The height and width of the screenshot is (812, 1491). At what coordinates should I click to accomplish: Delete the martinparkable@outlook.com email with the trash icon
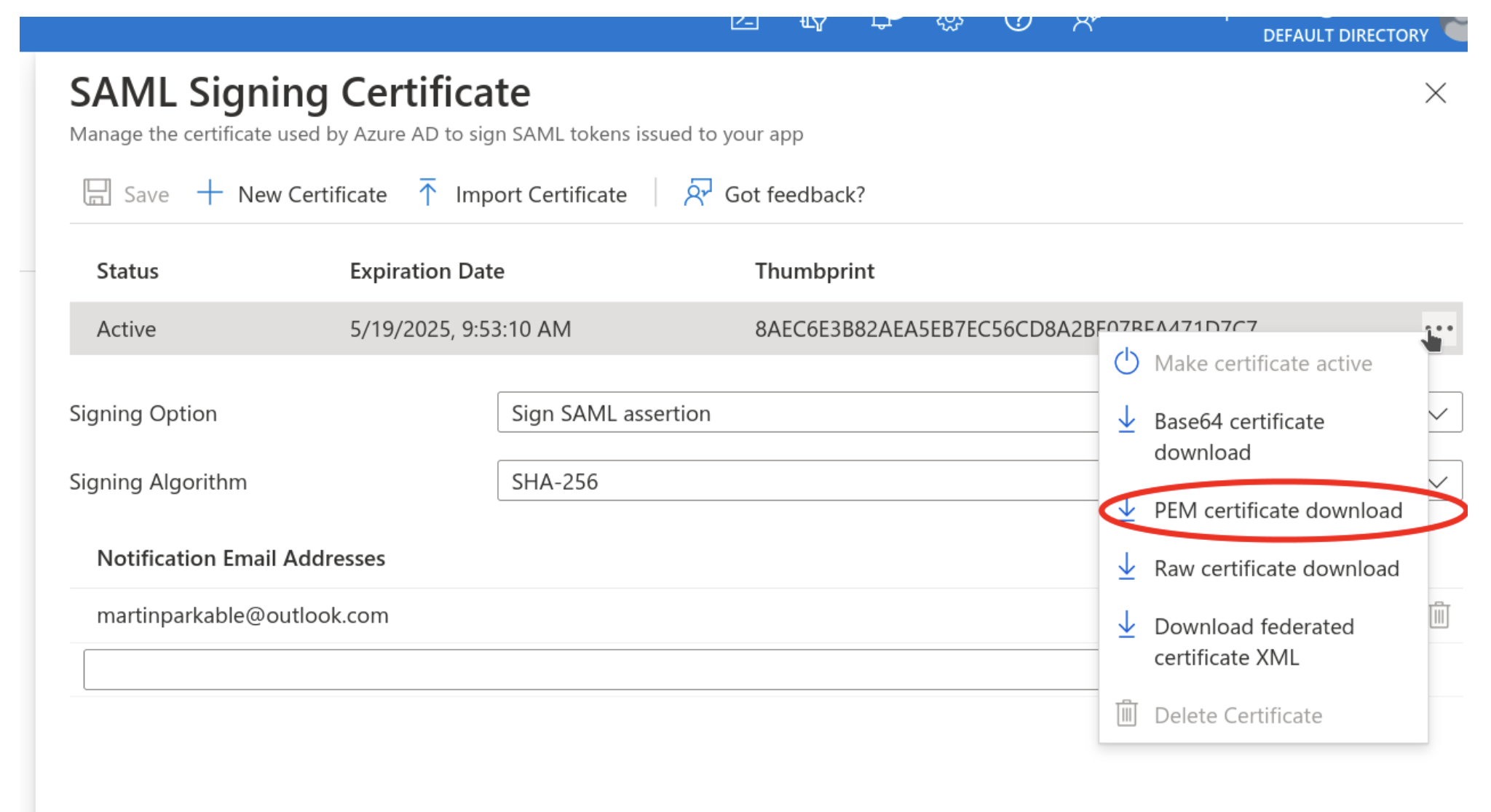point(1439,616)
